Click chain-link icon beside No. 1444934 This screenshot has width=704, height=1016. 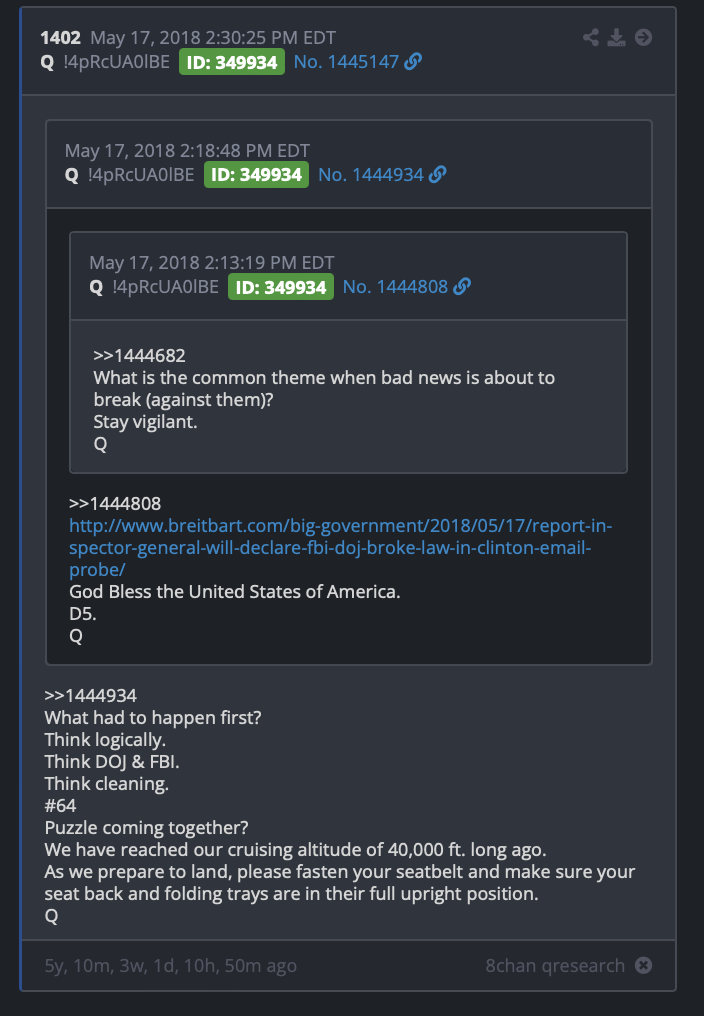[x=438, y=174]
